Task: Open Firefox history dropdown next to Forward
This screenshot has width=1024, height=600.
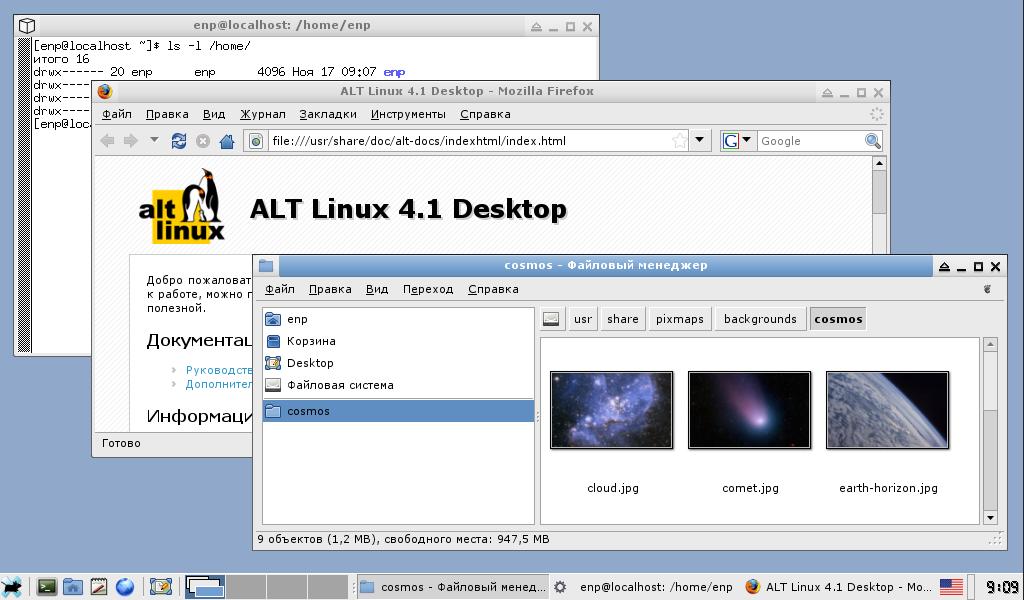Action: point(154,140)
